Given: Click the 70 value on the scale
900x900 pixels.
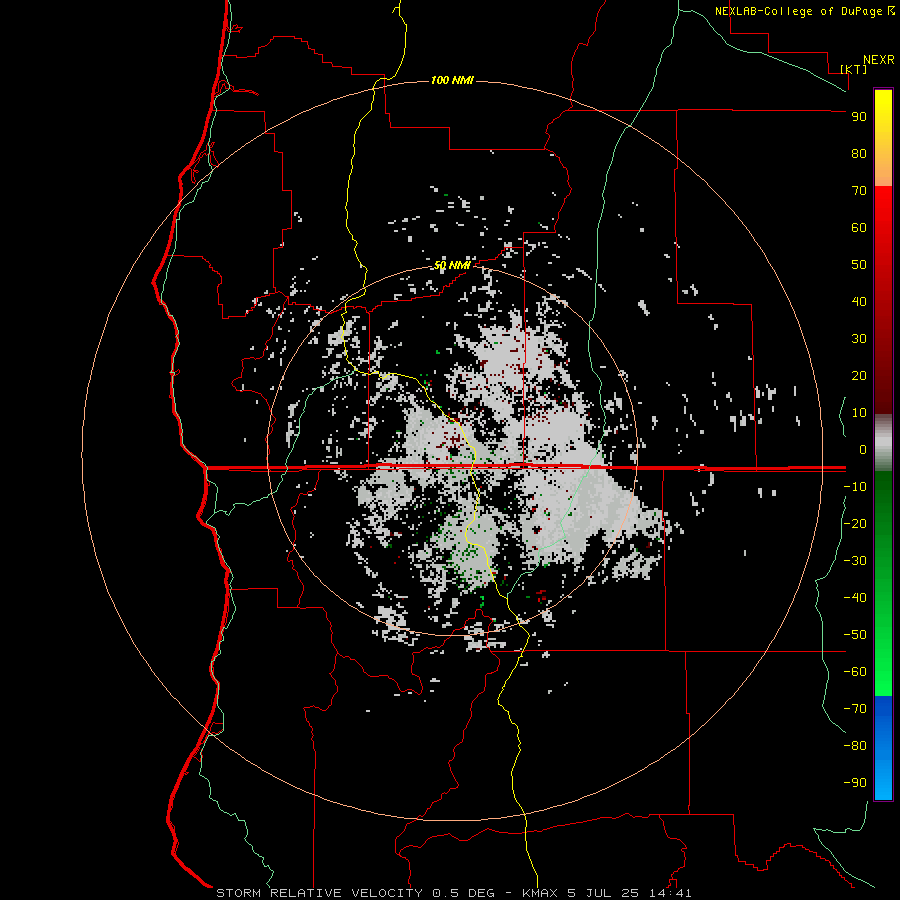Looking at the screenshot, I should point(859,191).
